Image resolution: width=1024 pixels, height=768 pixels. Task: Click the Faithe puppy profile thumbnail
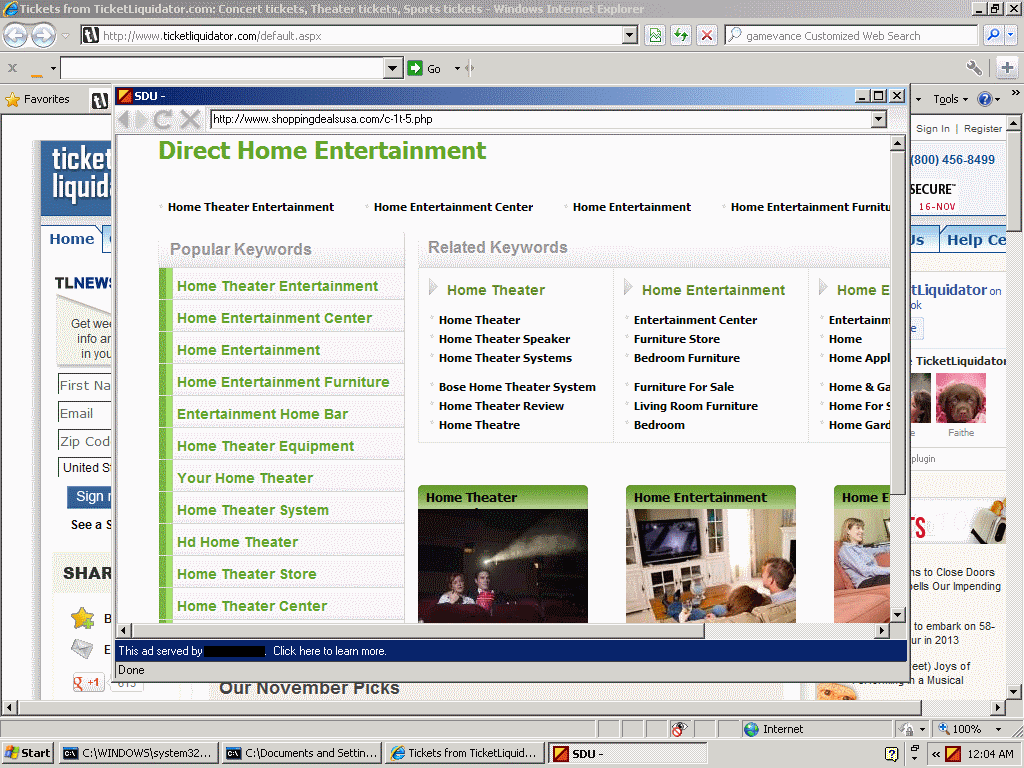[x=961, y=398]
